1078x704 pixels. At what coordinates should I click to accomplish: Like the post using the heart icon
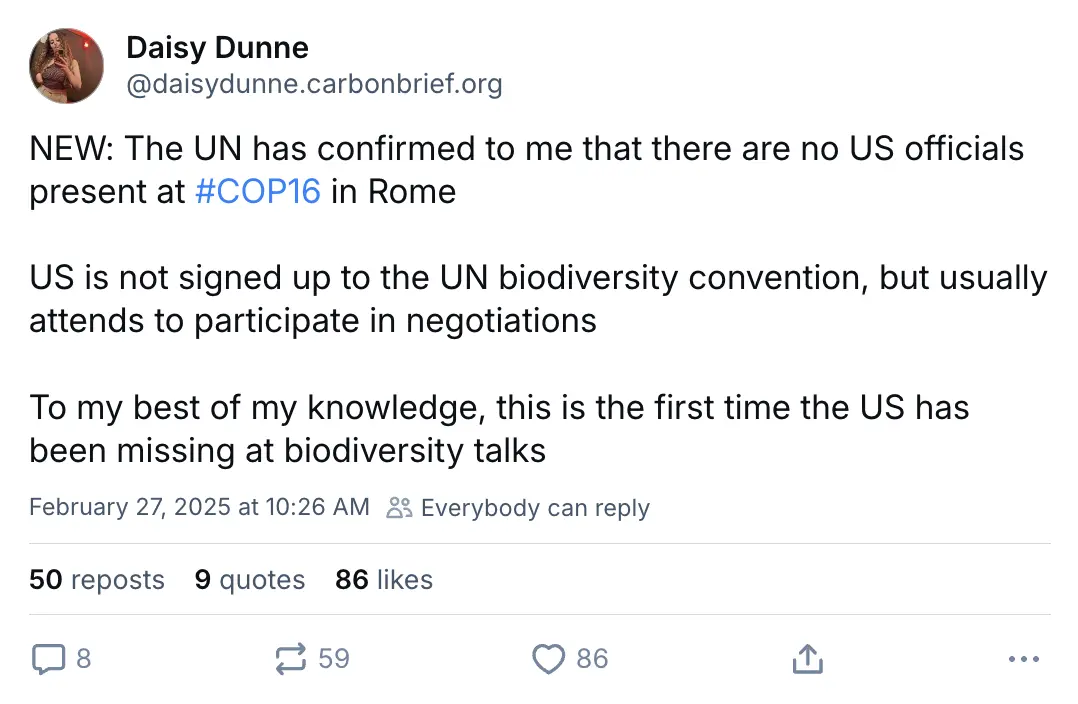coord(548,659)
